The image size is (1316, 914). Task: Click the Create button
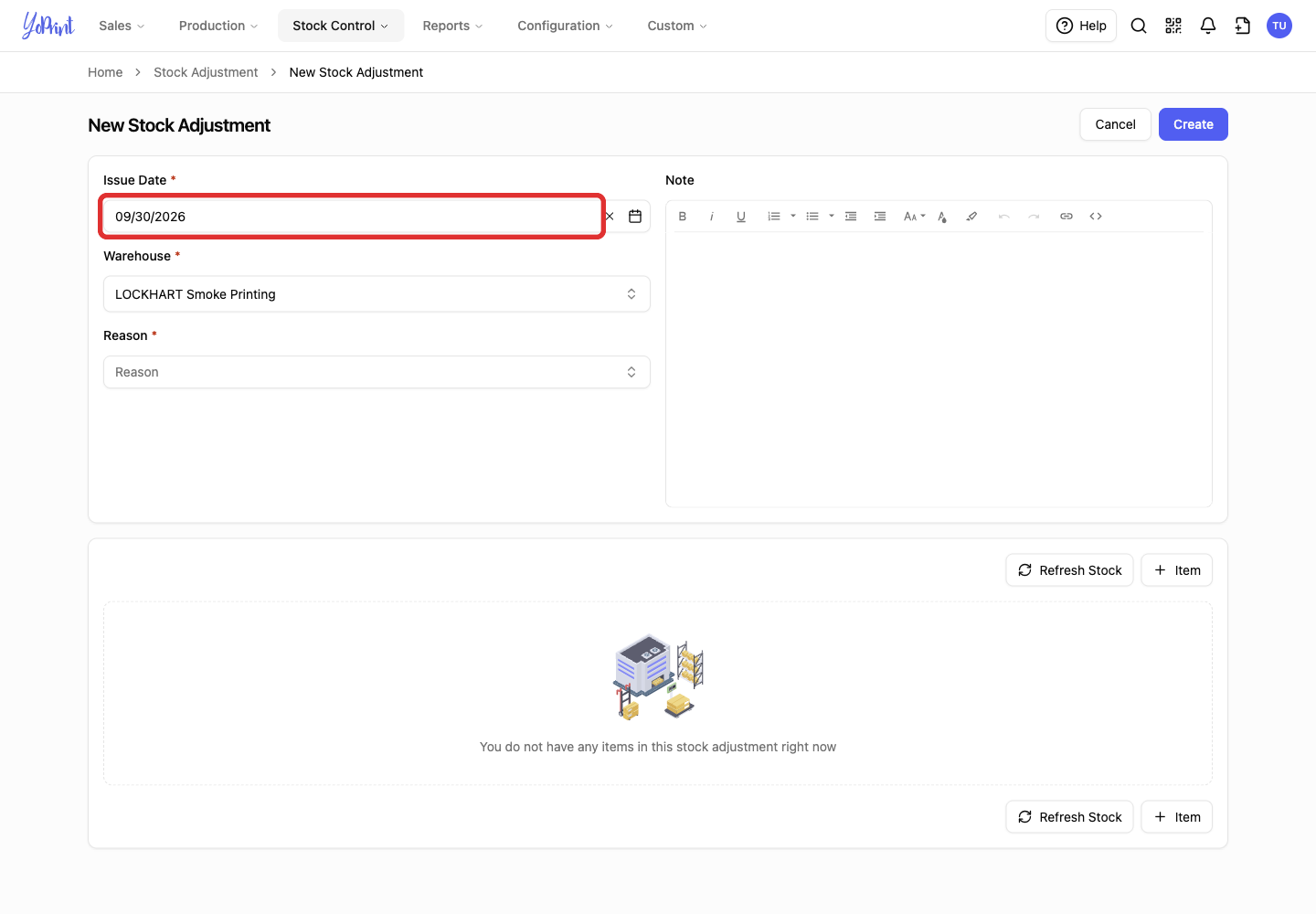(x=1194, y=124)
